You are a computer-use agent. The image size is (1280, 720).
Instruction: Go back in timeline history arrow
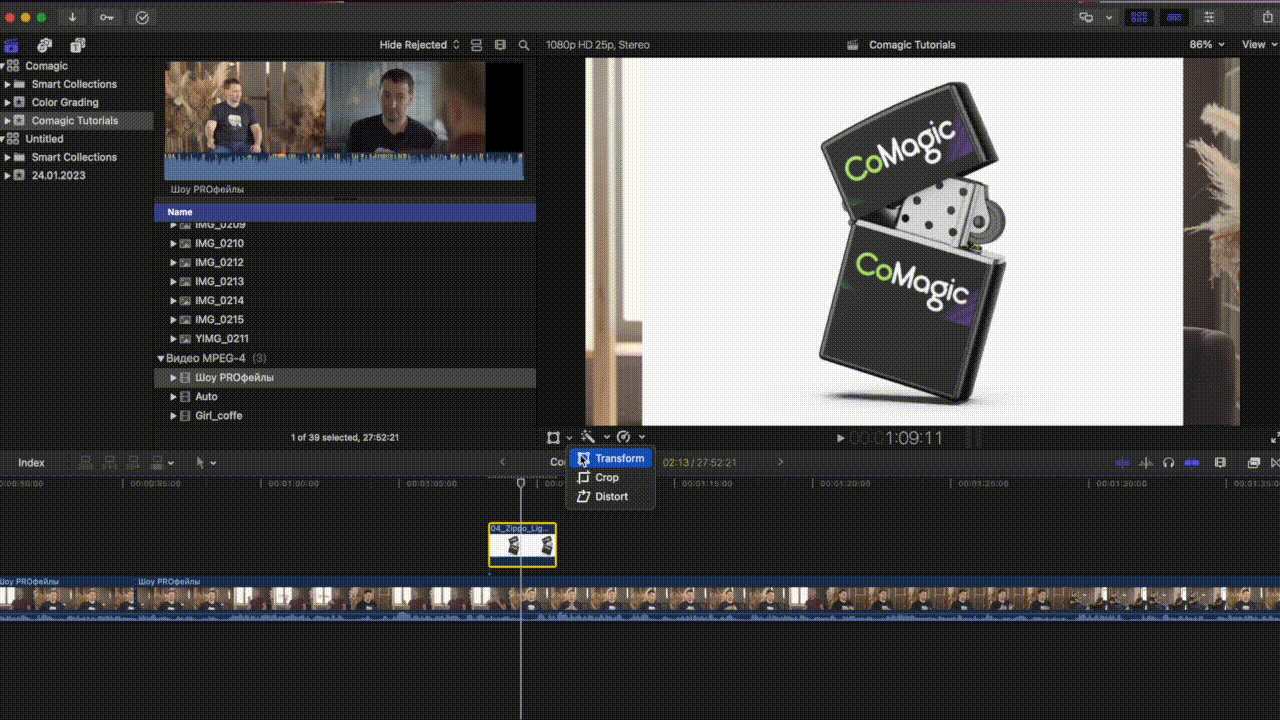[x=503, y=462]
